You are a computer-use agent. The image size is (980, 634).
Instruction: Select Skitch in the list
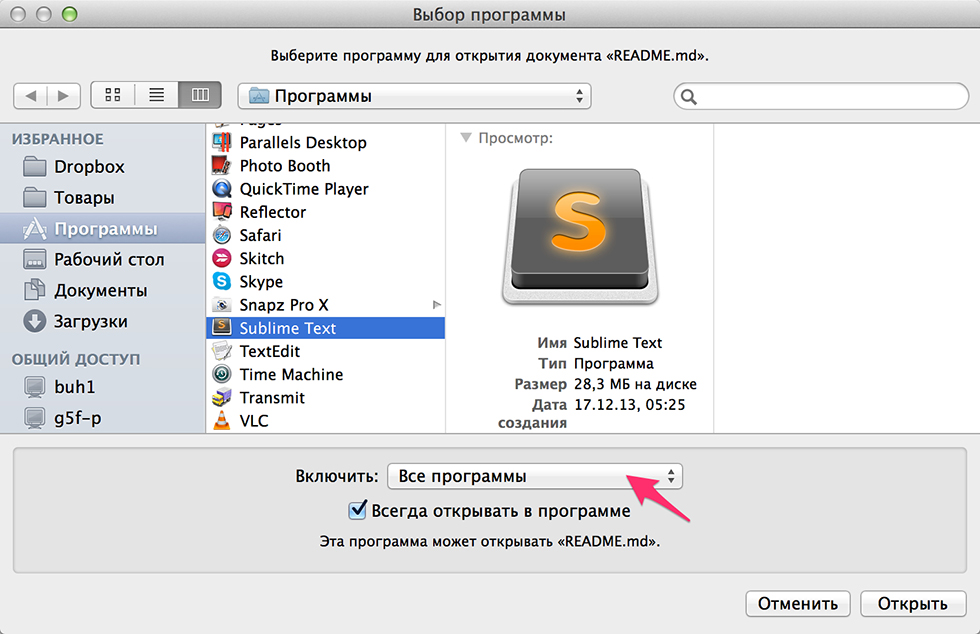[x=326, y=258]
